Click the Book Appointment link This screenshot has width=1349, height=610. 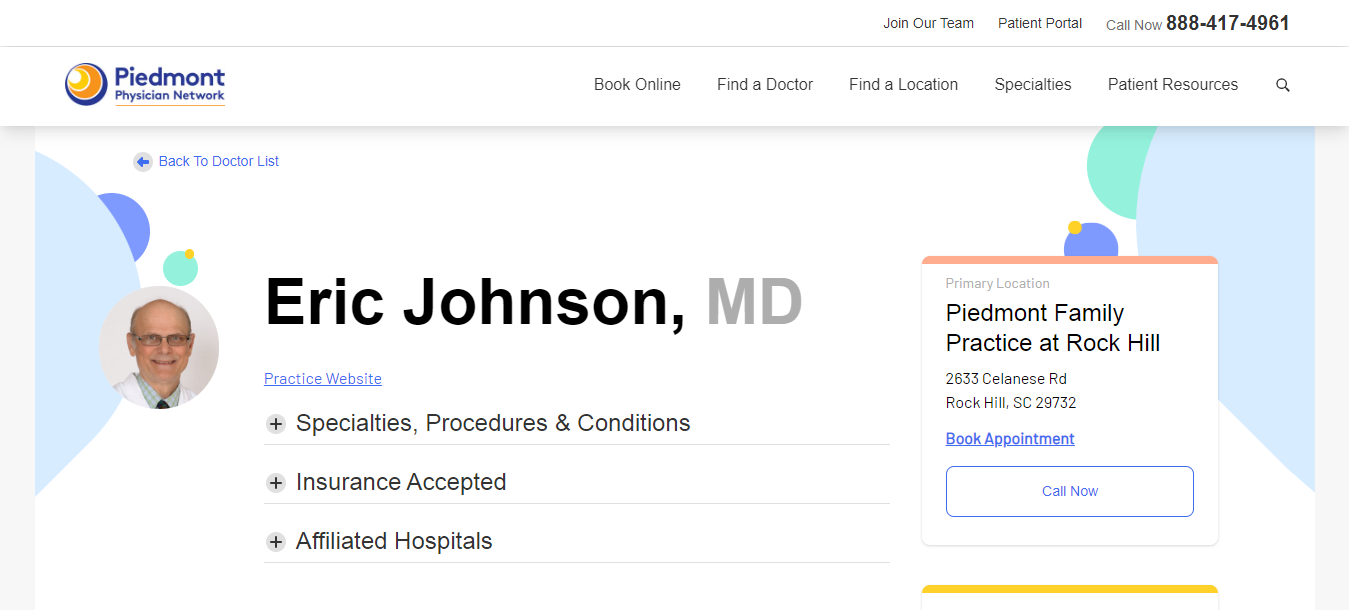1010,439
